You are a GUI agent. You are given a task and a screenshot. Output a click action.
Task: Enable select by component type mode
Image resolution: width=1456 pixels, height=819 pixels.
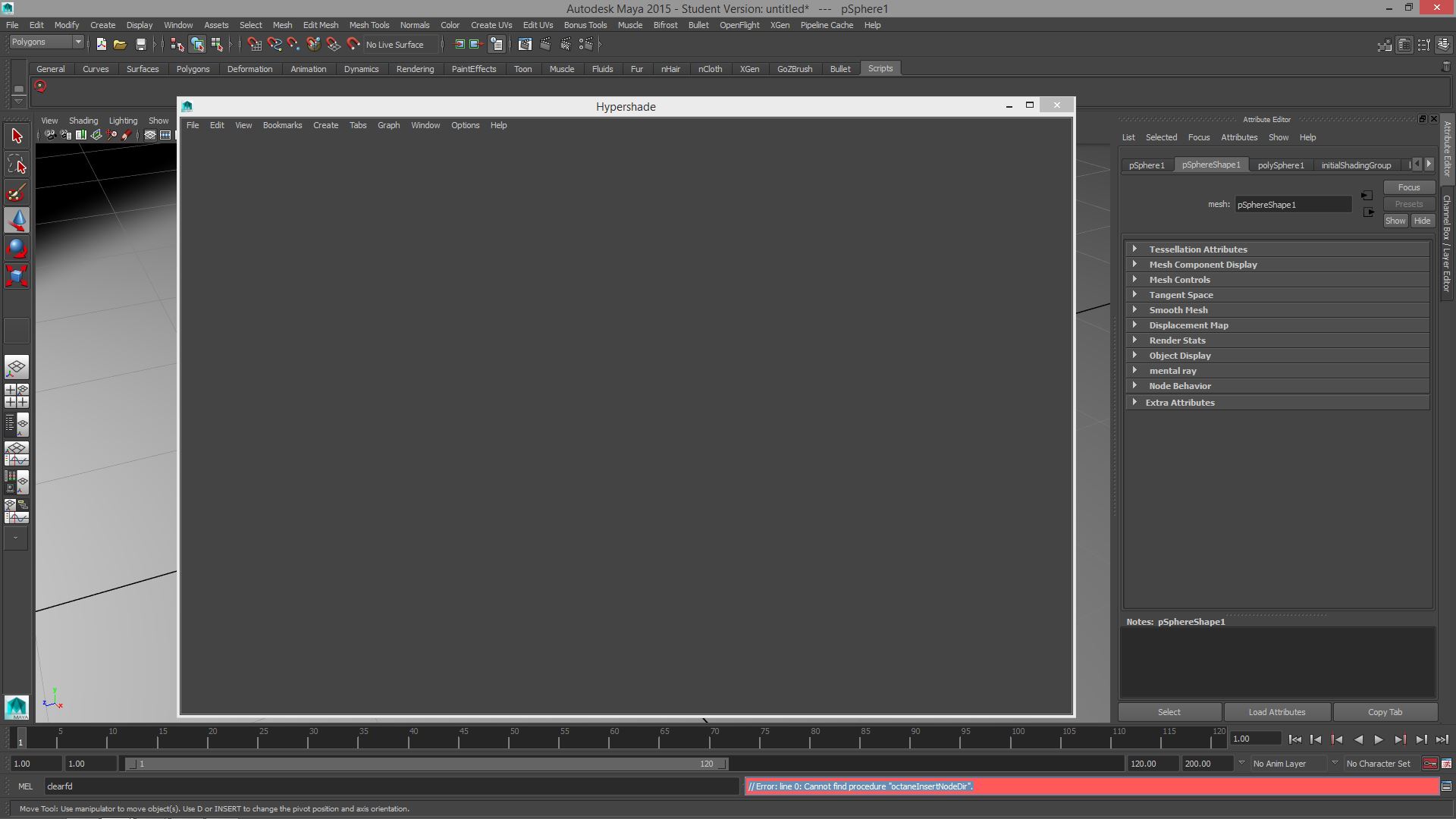(217, 45)
